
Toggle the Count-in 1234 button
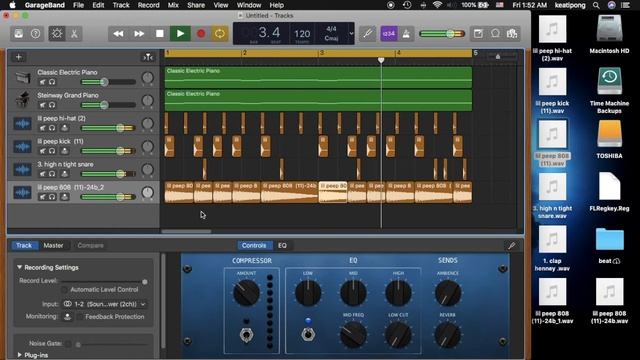(x=389, y=33)
